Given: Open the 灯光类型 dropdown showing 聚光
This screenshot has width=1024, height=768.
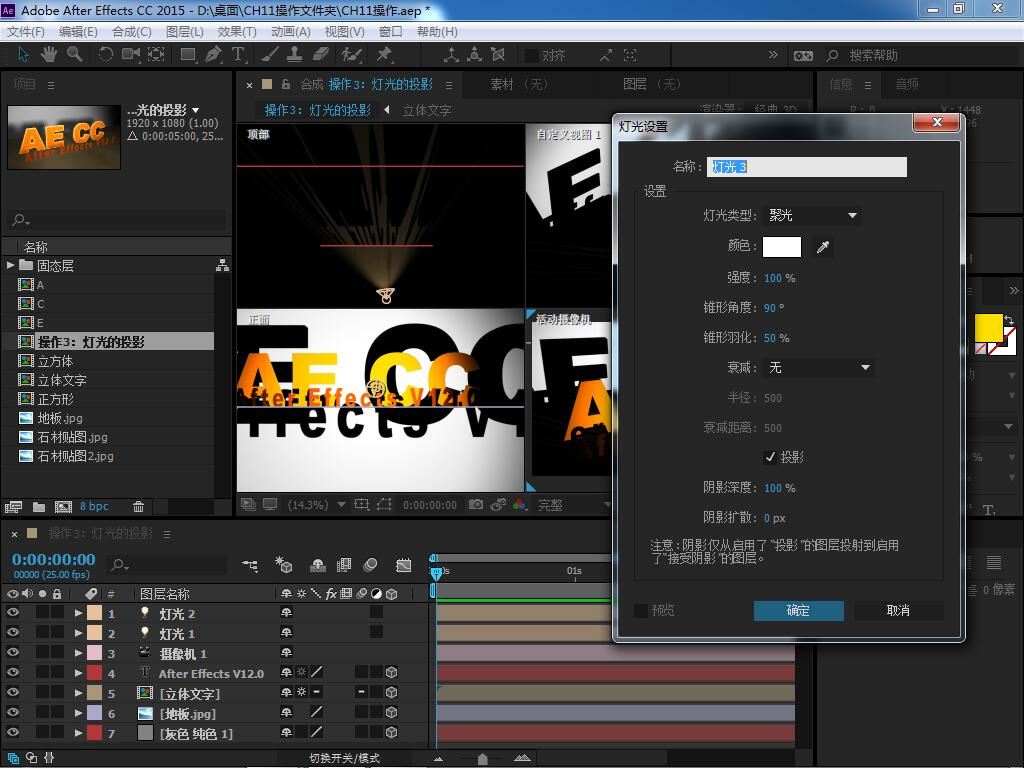Looking at the screenshot, I should pos(812,216).
